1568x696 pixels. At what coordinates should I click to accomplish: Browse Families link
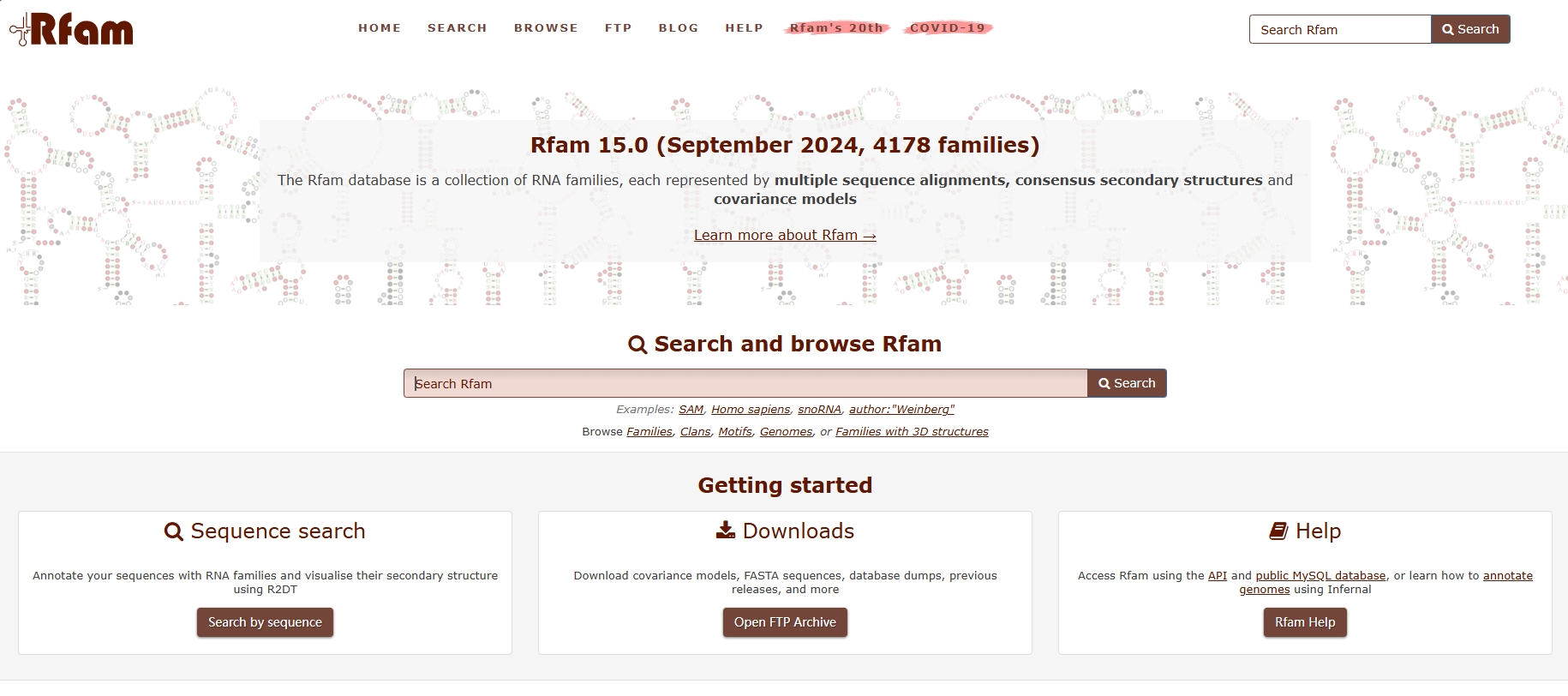649,432
